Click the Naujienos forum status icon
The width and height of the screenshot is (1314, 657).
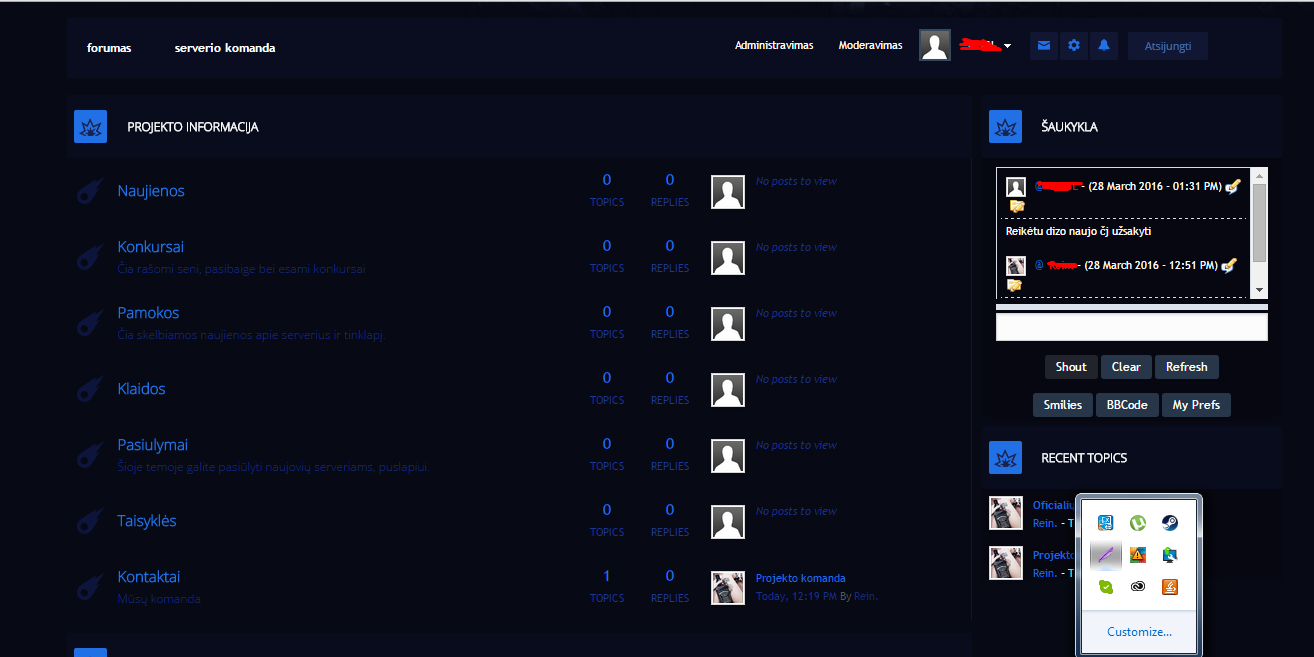tap(90, 191)
